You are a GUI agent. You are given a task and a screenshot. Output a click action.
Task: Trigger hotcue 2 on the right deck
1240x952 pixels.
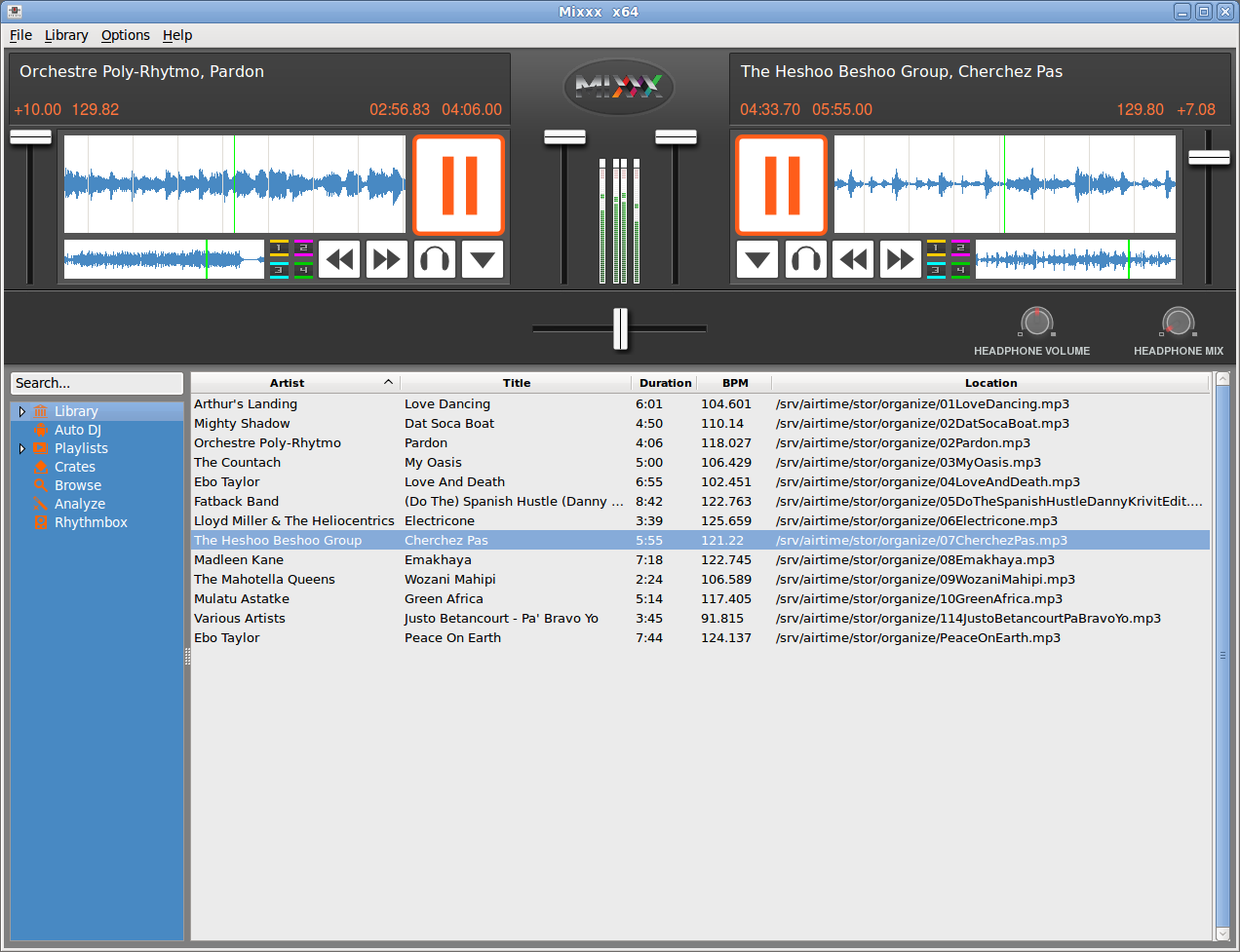click(960, 248)
